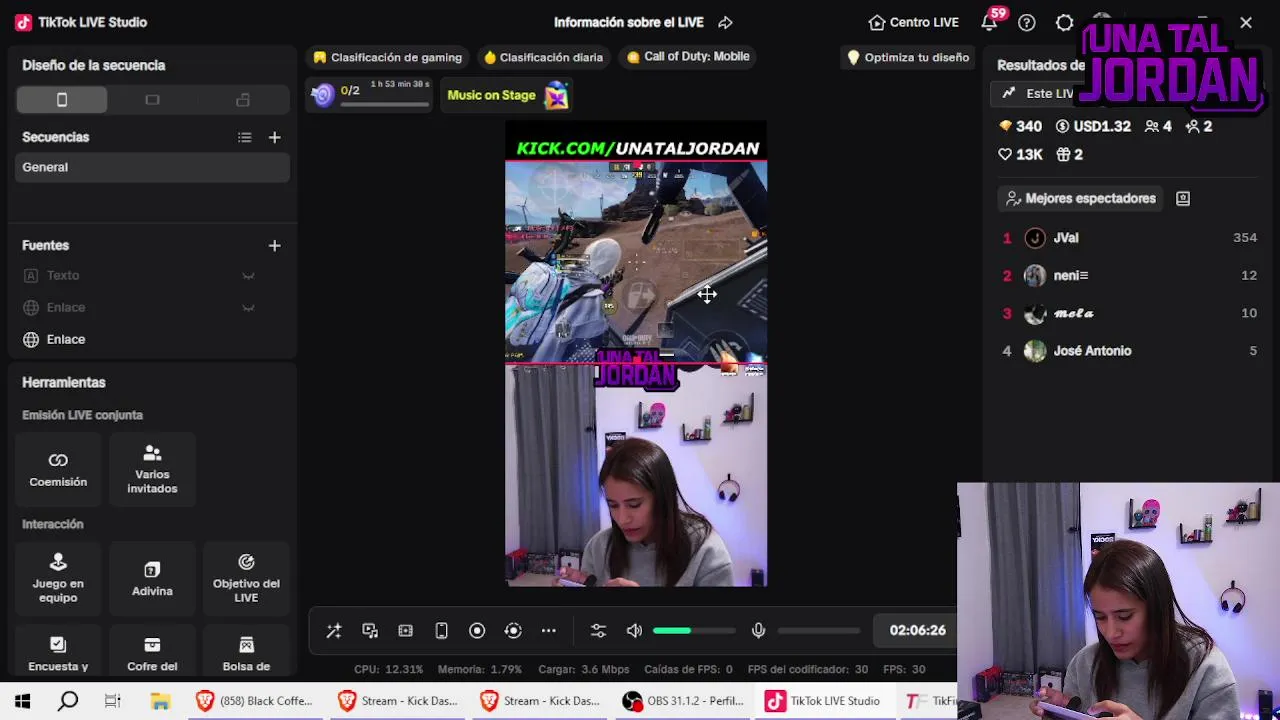Select the combined portrait-landscape layout

point(243,100)
